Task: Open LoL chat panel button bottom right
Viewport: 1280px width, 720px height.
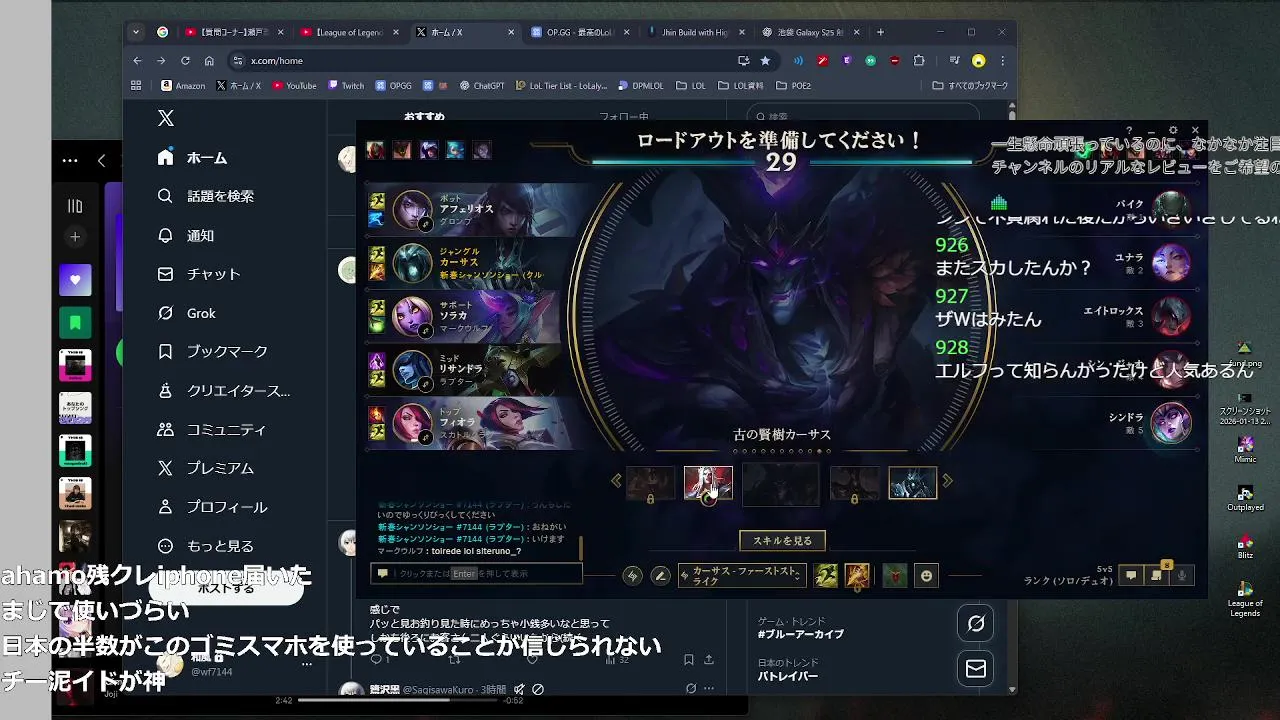Action: 1131,575
